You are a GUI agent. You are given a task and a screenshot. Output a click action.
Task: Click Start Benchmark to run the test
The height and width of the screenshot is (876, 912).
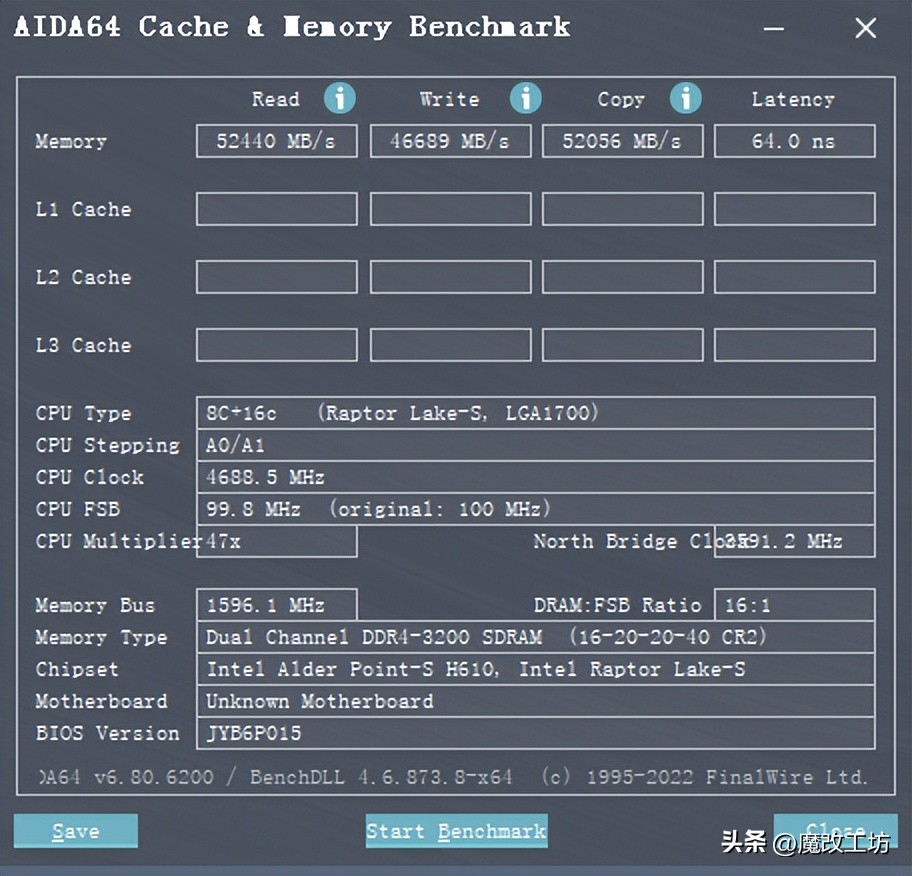click(x=456, y=831)
